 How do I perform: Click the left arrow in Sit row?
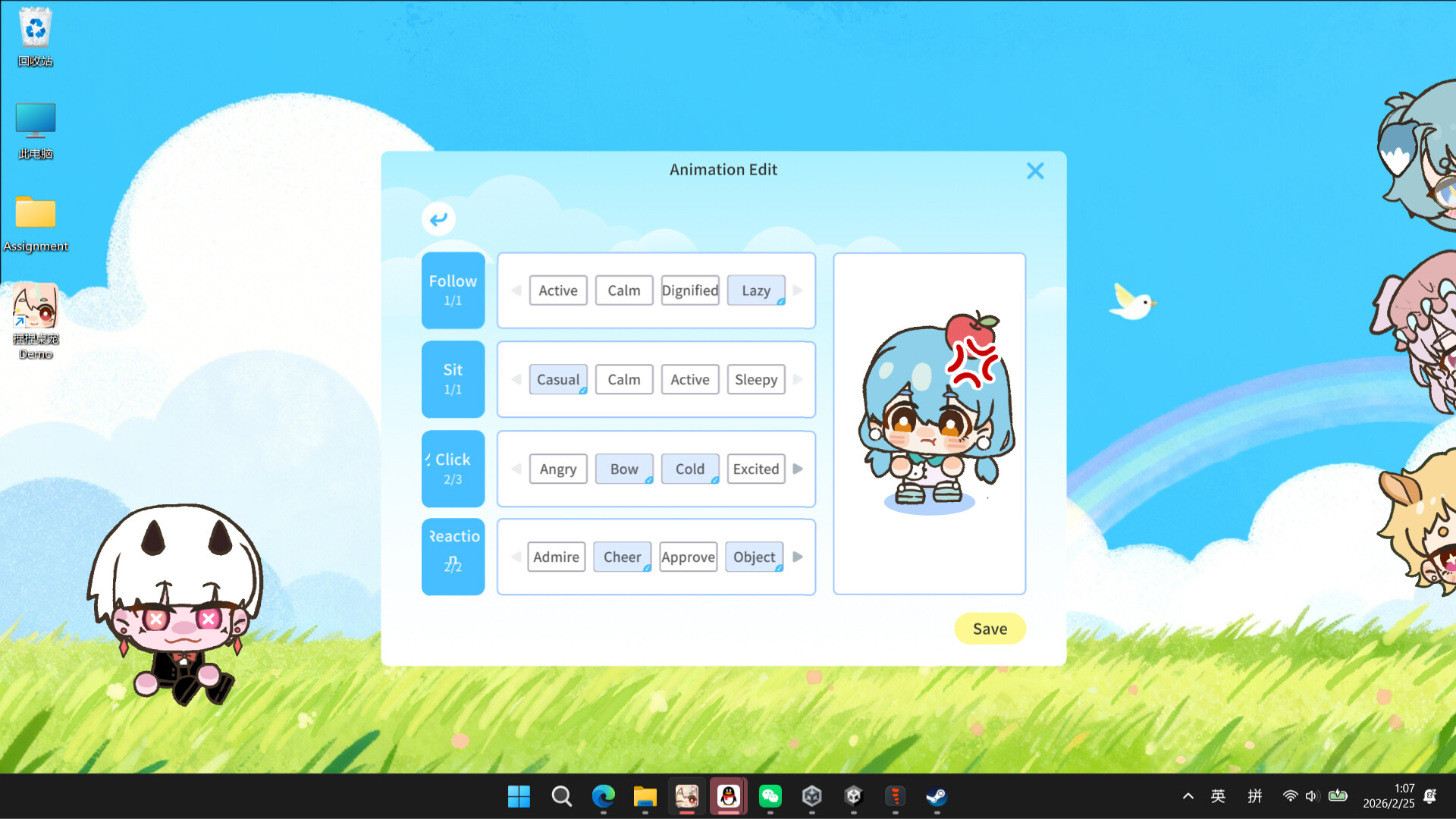tap(516, 379)
